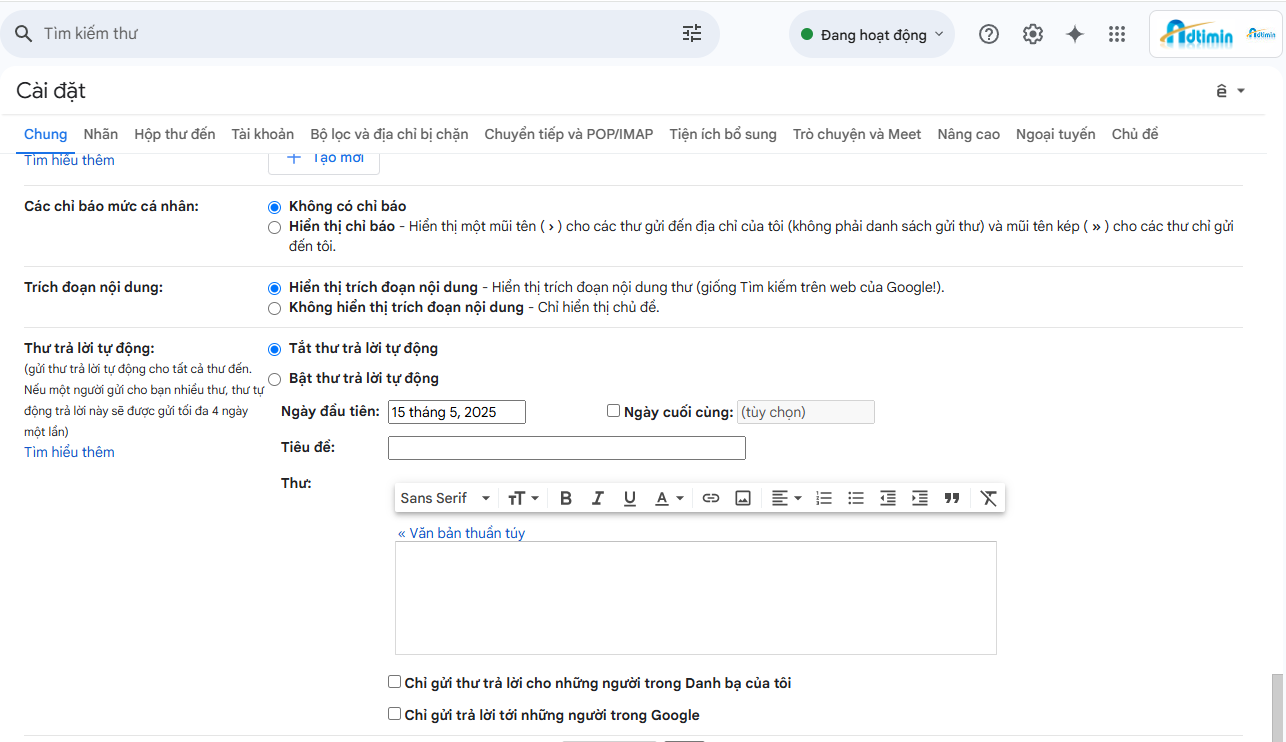Open search filter options icon
Image resolution: width=1286 pixels, height=742 pixels.
[692, 34]
